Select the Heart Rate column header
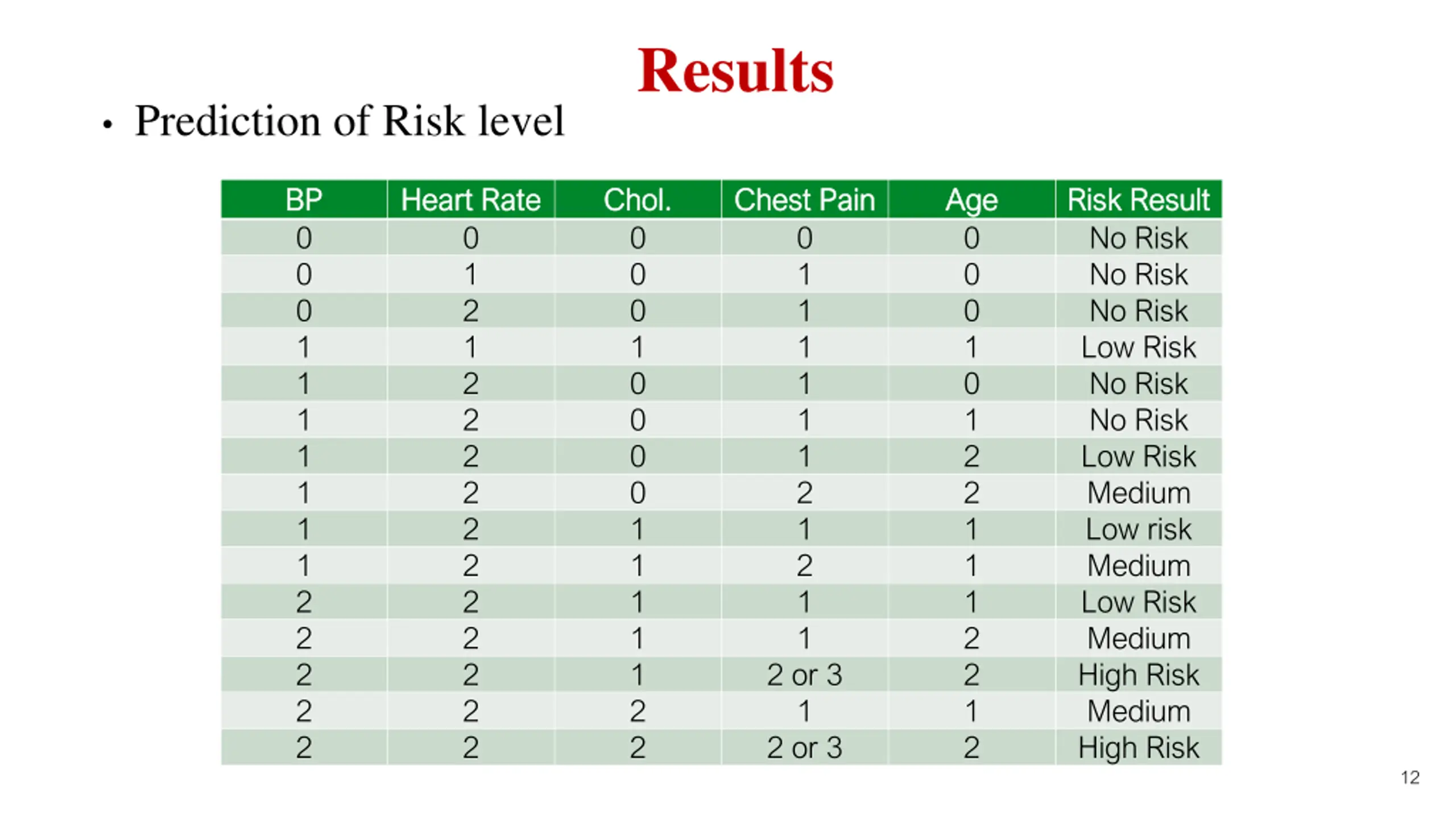This screenshot has height=819, width=1456. pyautogui.click(x=470, y=199)
